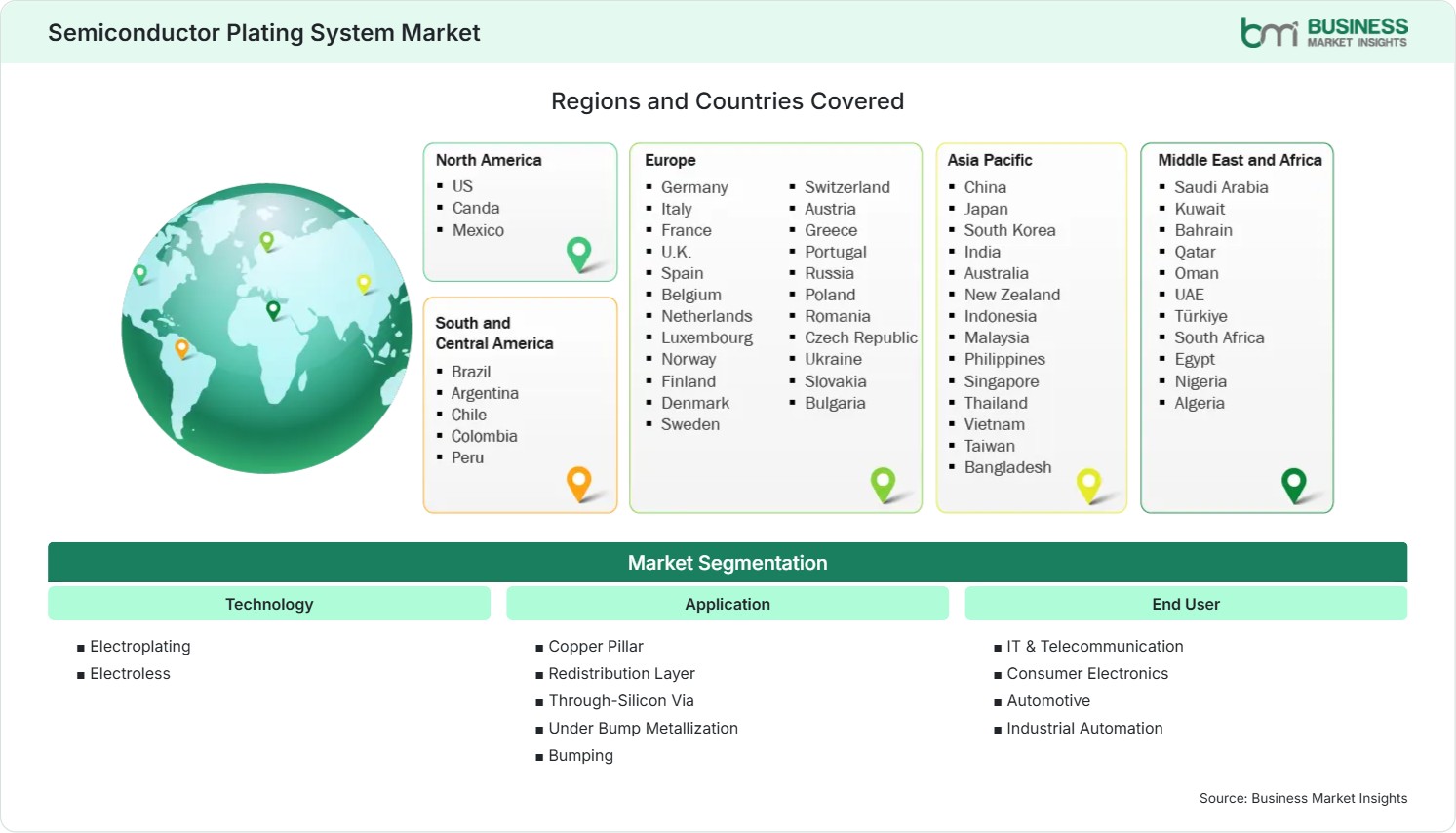Click Under Bump Metallization item
The width and height of the screenshot is (1456, 833).
click(643, 728)
